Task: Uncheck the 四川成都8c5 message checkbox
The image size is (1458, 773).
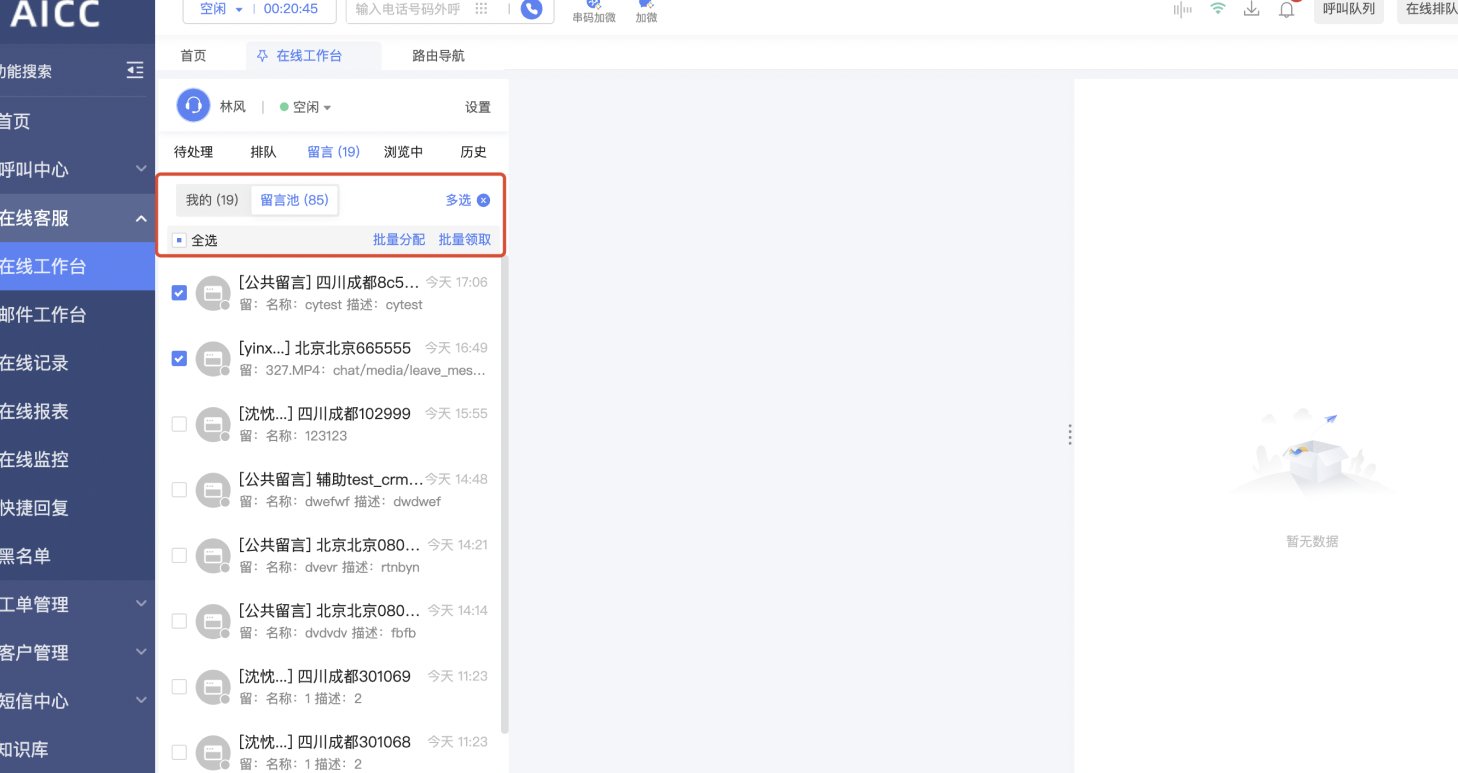Action: click(179, 293)
